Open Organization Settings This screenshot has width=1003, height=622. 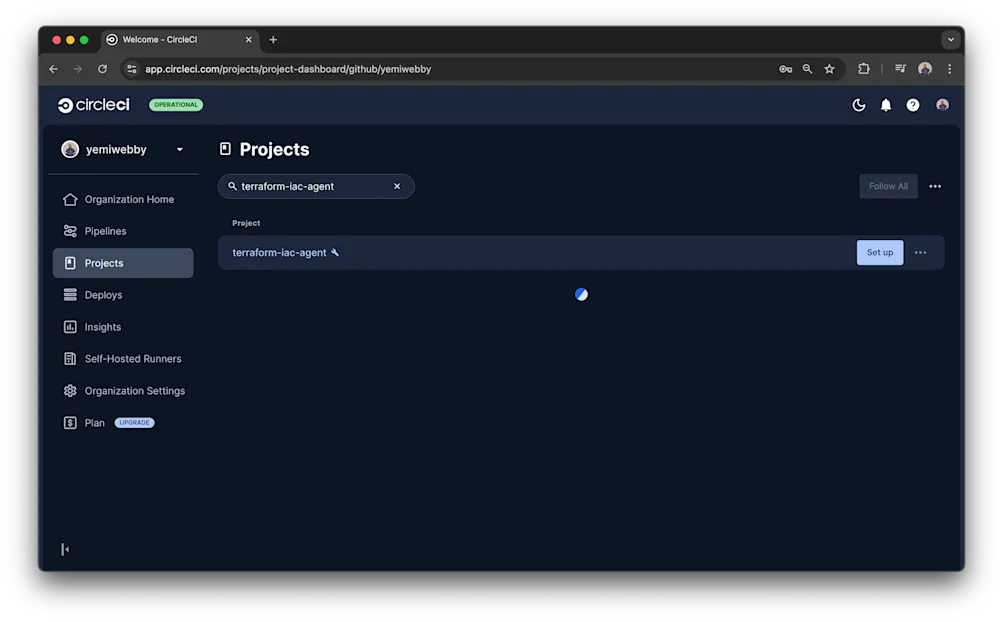coord(136,390)
